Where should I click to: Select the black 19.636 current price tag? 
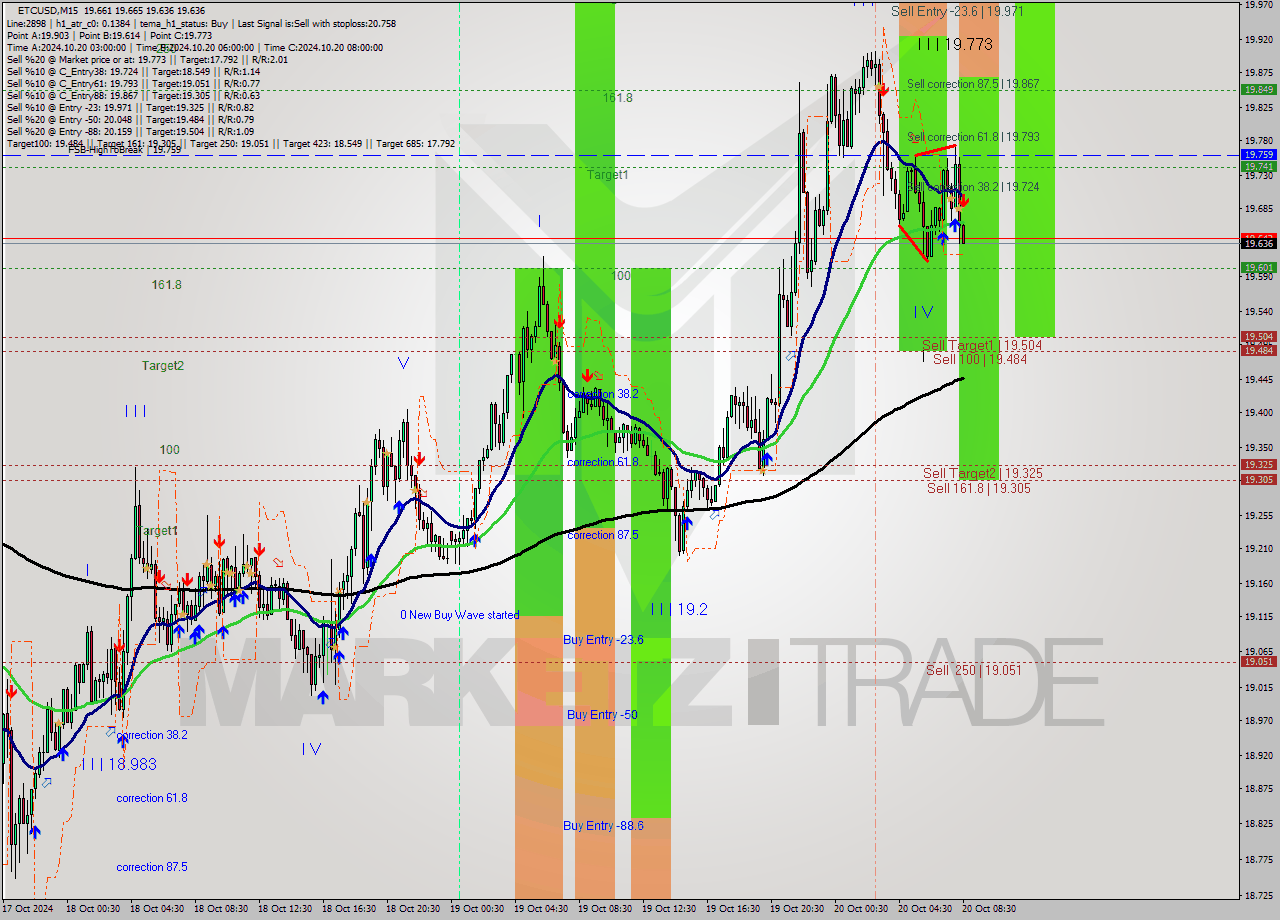point(1258,243)
